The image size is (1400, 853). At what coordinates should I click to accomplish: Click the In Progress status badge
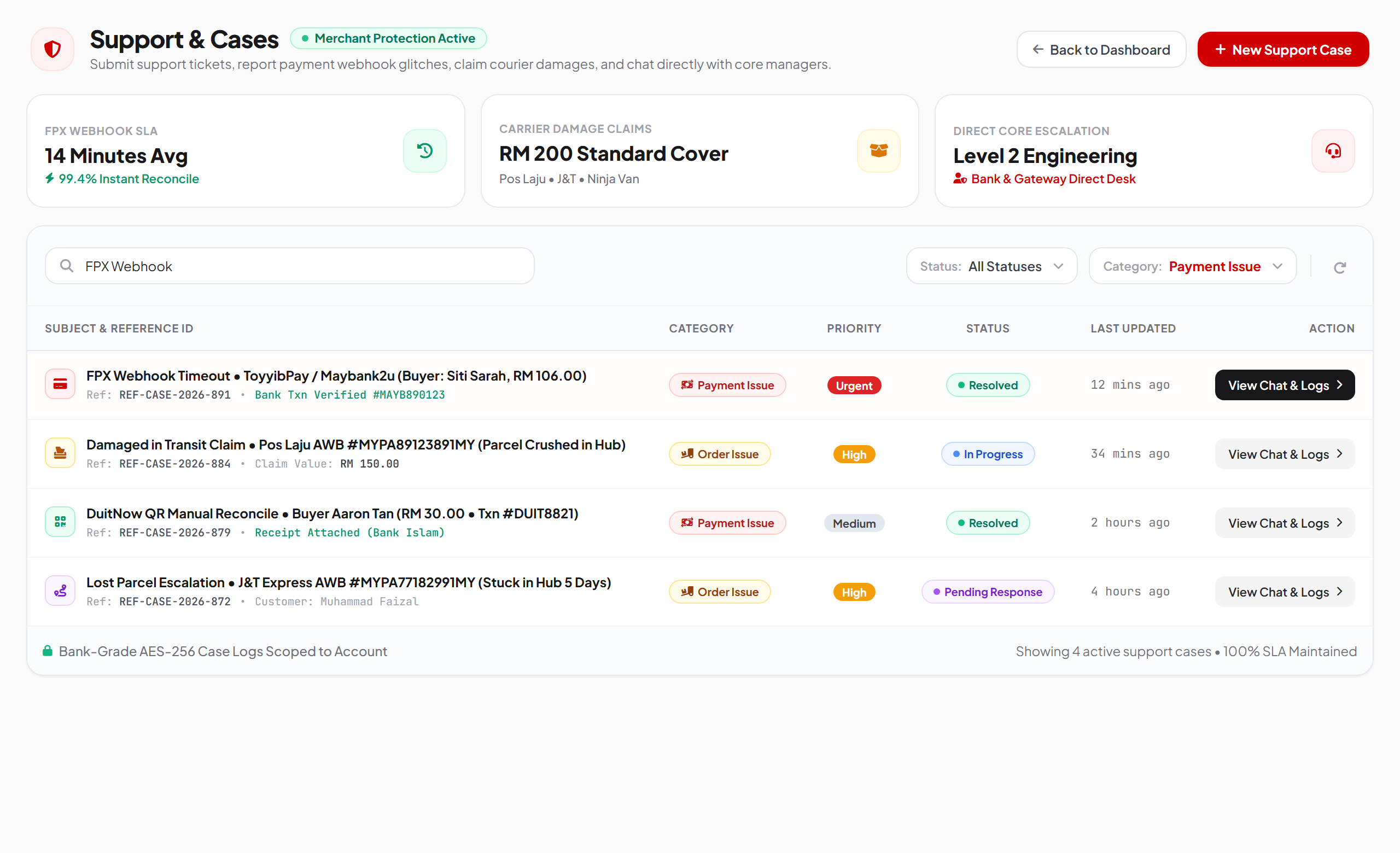click(988, 454)
